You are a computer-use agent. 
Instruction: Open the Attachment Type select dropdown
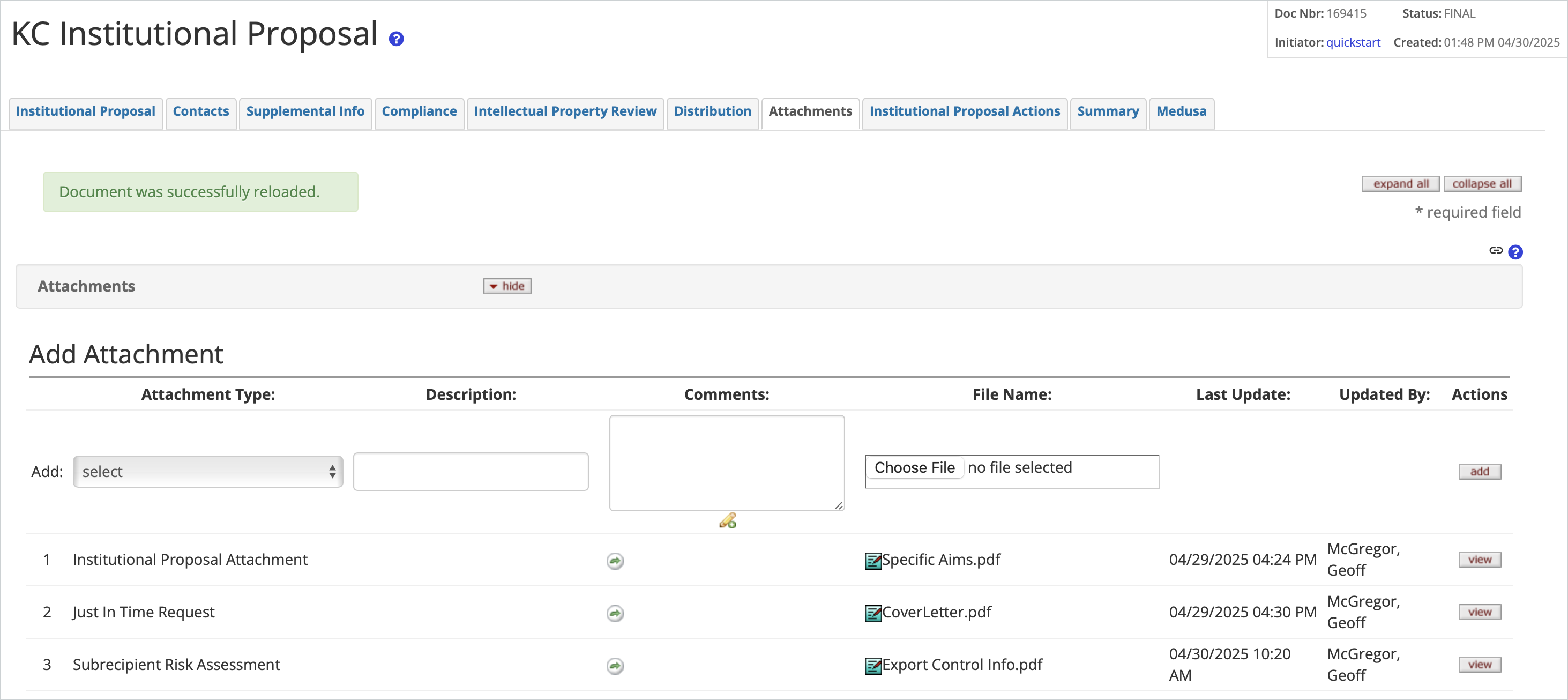207,471
